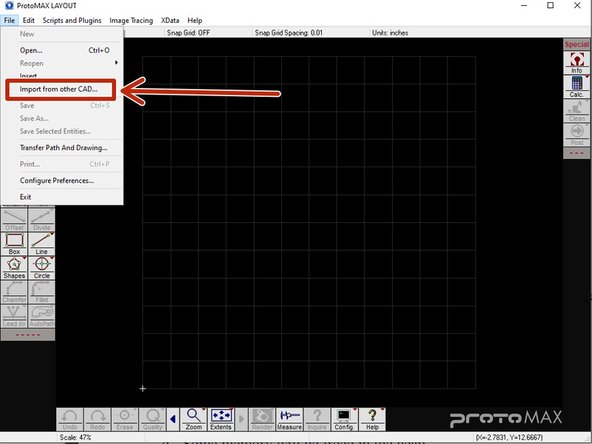
Task: Toggle Snap Grid OFF indicator
Action: [188, 33]
